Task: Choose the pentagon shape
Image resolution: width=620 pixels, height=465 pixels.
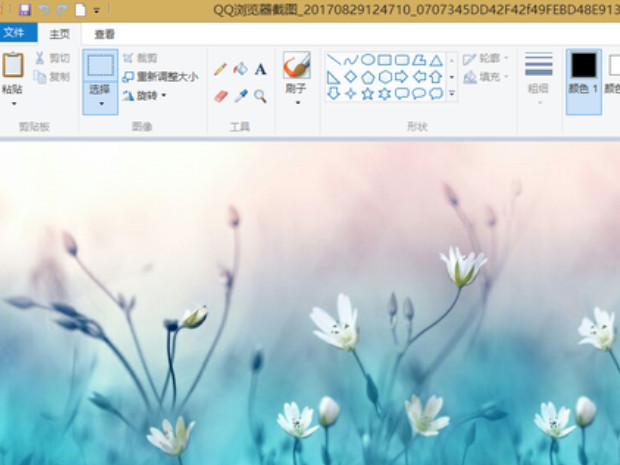Action: (368, 77)
